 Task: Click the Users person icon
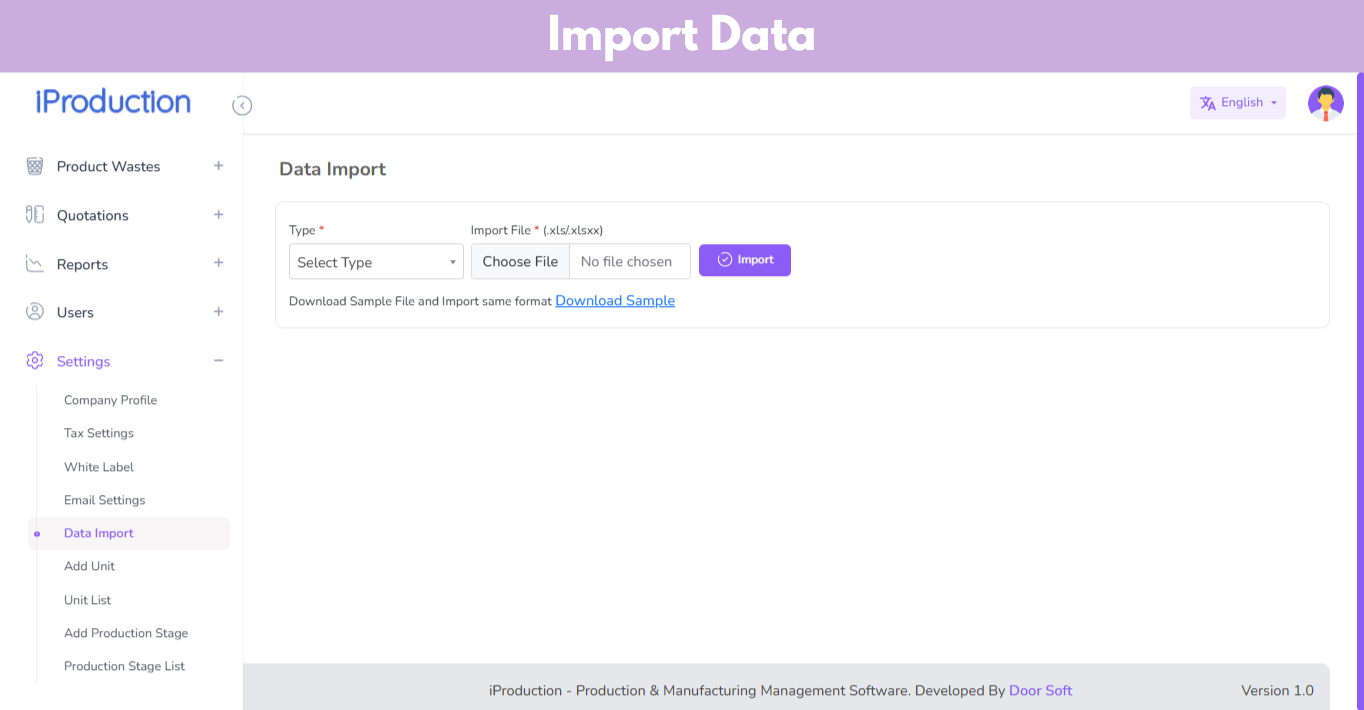pyautogui.click(x=35, y=312)
